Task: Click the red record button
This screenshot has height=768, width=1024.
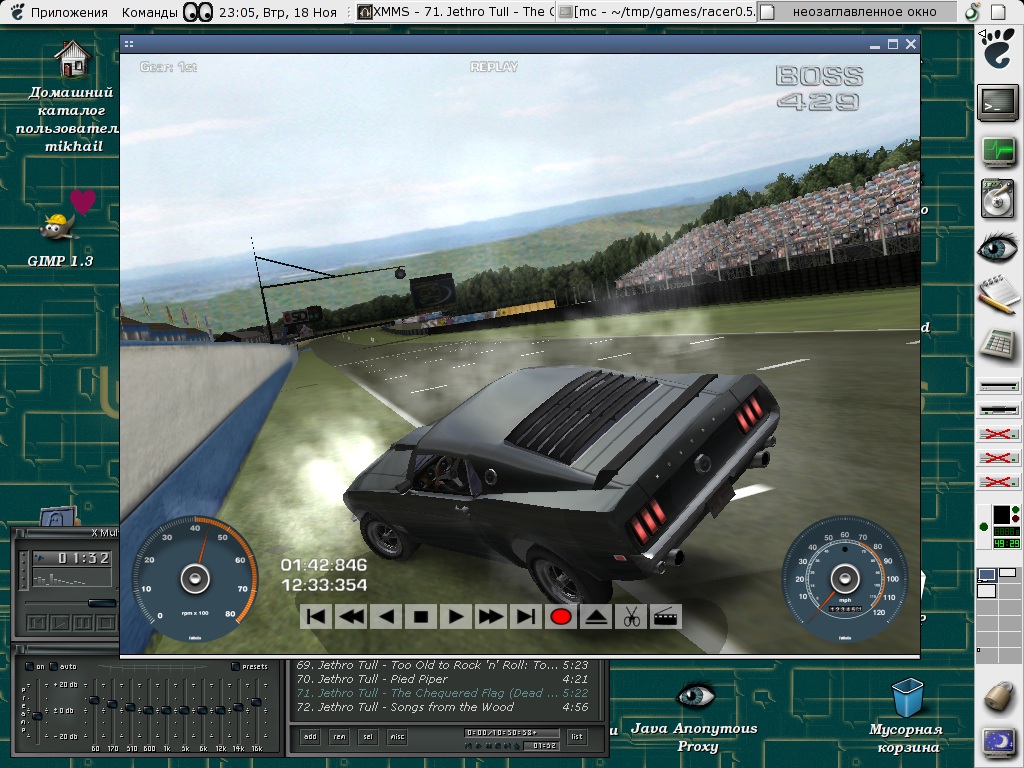Action: click(x=561, y=617)
